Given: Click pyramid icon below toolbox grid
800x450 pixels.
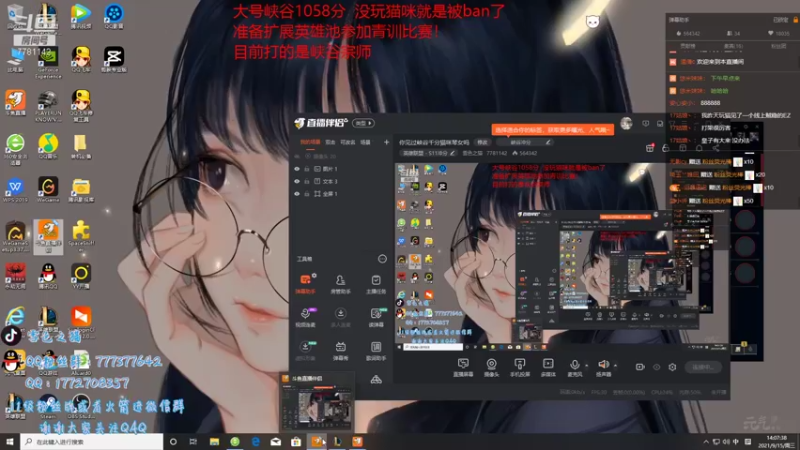Looking at the screenshot, I should click(x=376, y=380).
